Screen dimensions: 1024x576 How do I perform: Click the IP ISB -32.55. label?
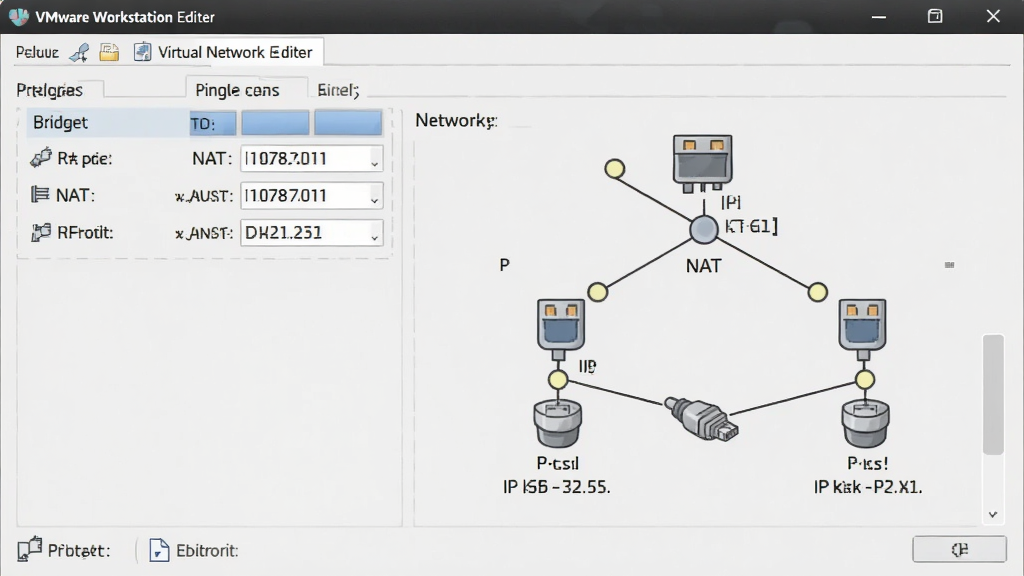click(x=556, y=487)
